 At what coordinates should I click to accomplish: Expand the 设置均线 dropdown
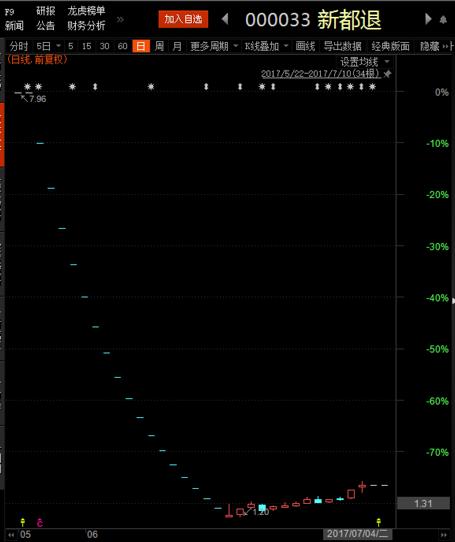click(365, 62)
